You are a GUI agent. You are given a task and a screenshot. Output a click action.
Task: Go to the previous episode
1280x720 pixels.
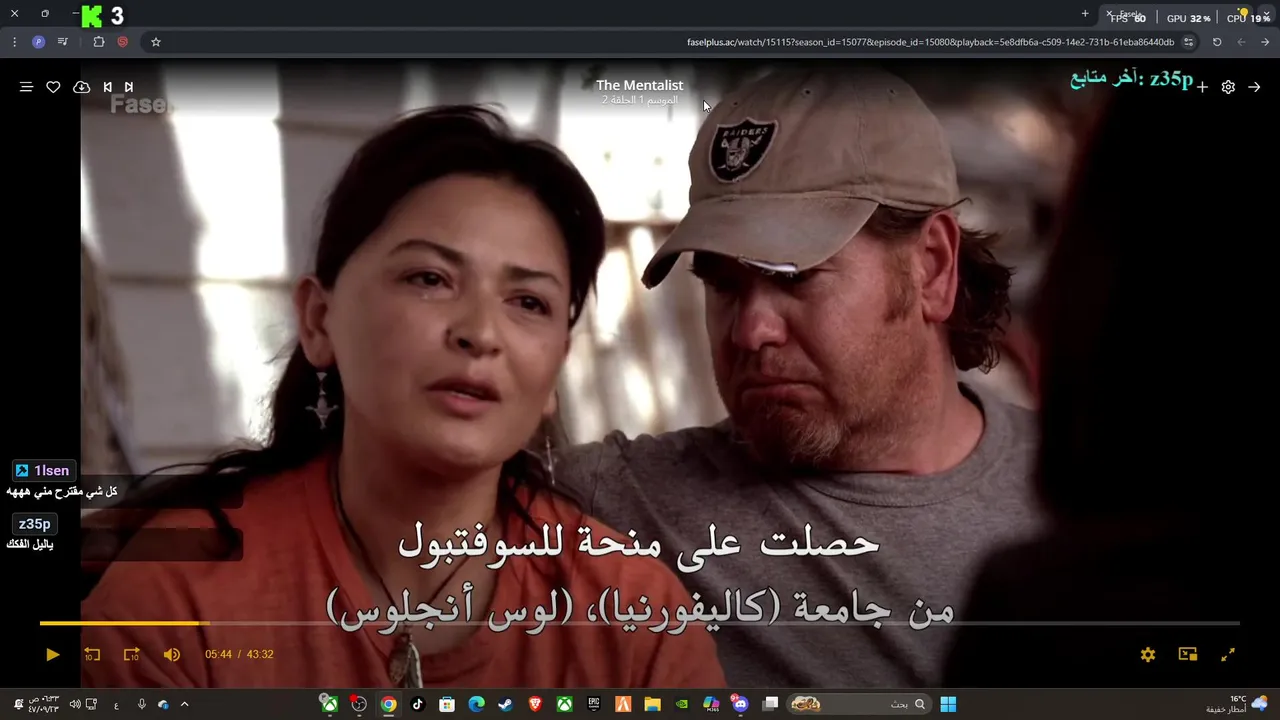pyautogui.click(x=108, y=87)
